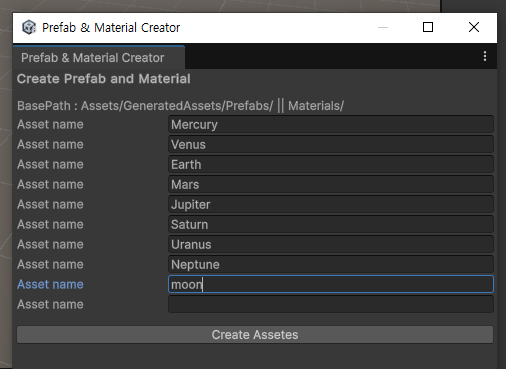Click Asset name label beside Mercury
The image size is (506, 369).
coord(50,124)
